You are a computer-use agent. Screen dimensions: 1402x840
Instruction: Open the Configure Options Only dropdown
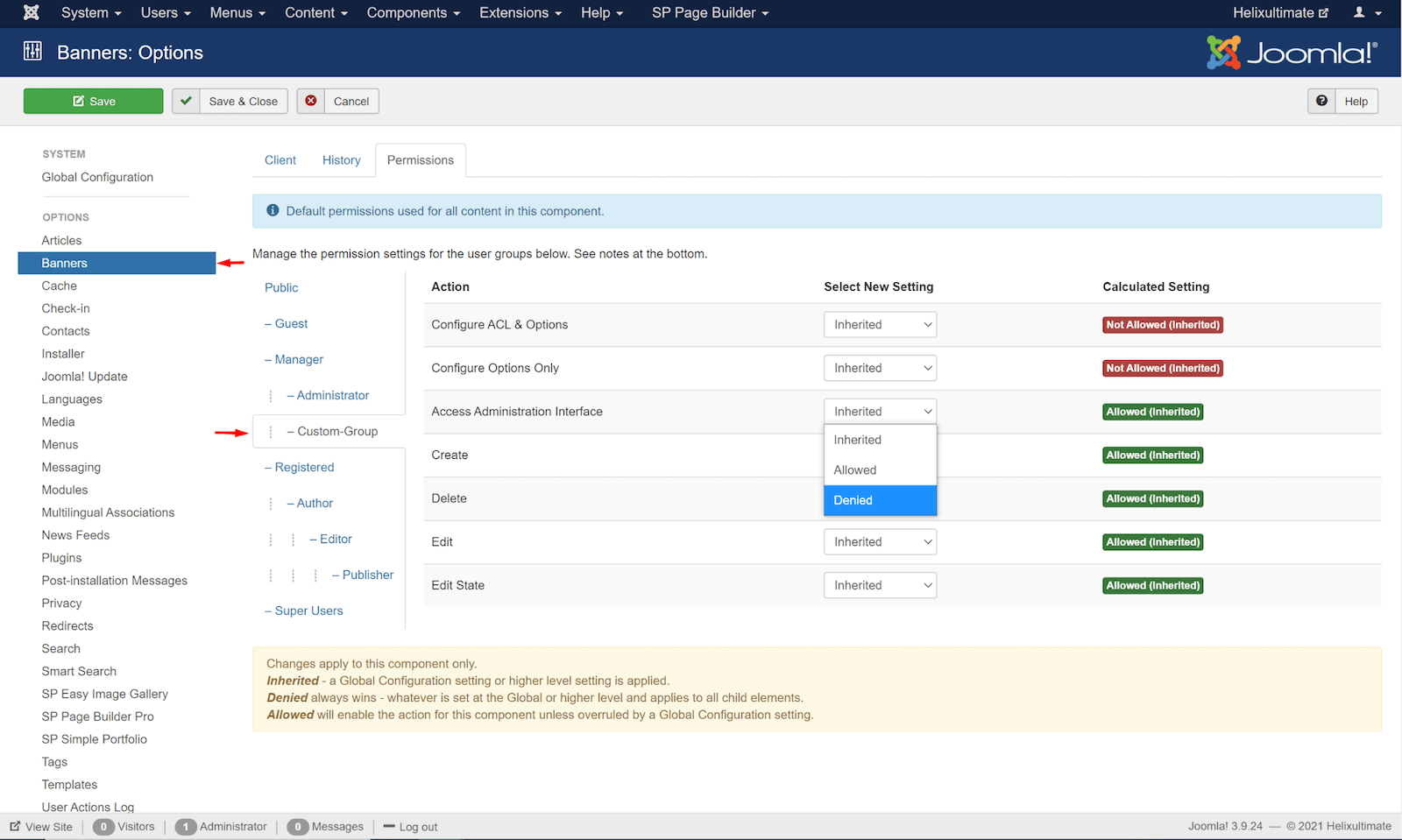(880, 368)
